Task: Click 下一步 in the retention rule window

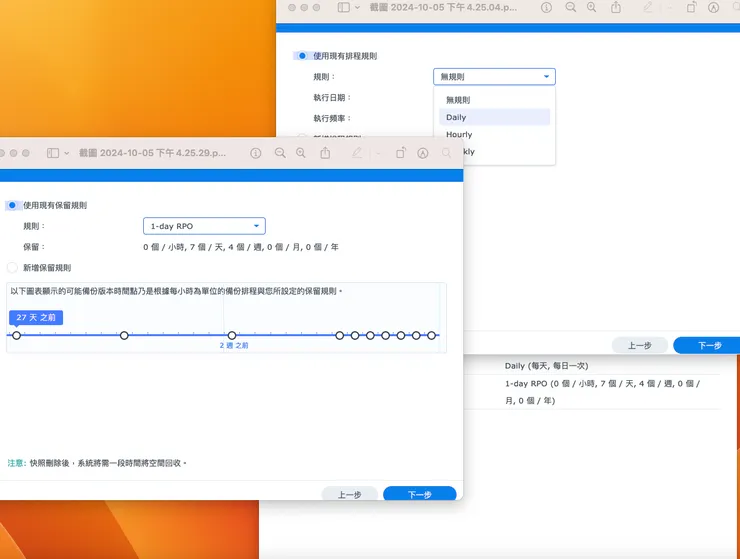Action: click(420, 494)
